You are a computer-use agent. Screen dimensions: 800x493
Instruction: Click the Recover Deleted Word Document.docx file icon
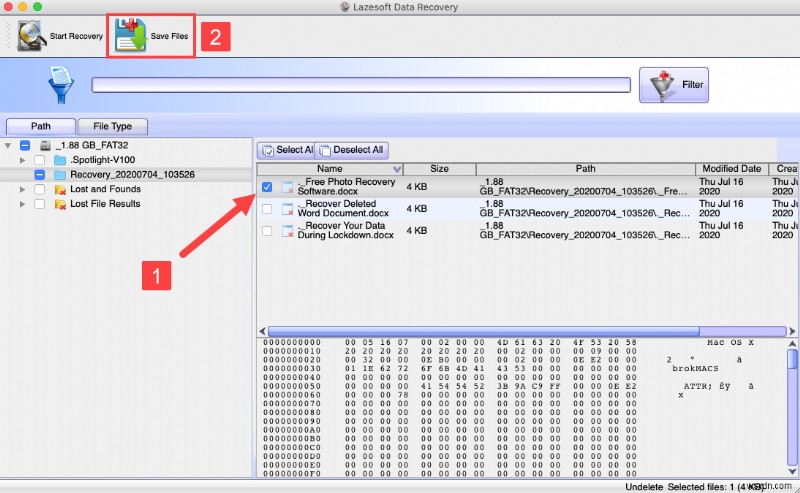(288, 209)
